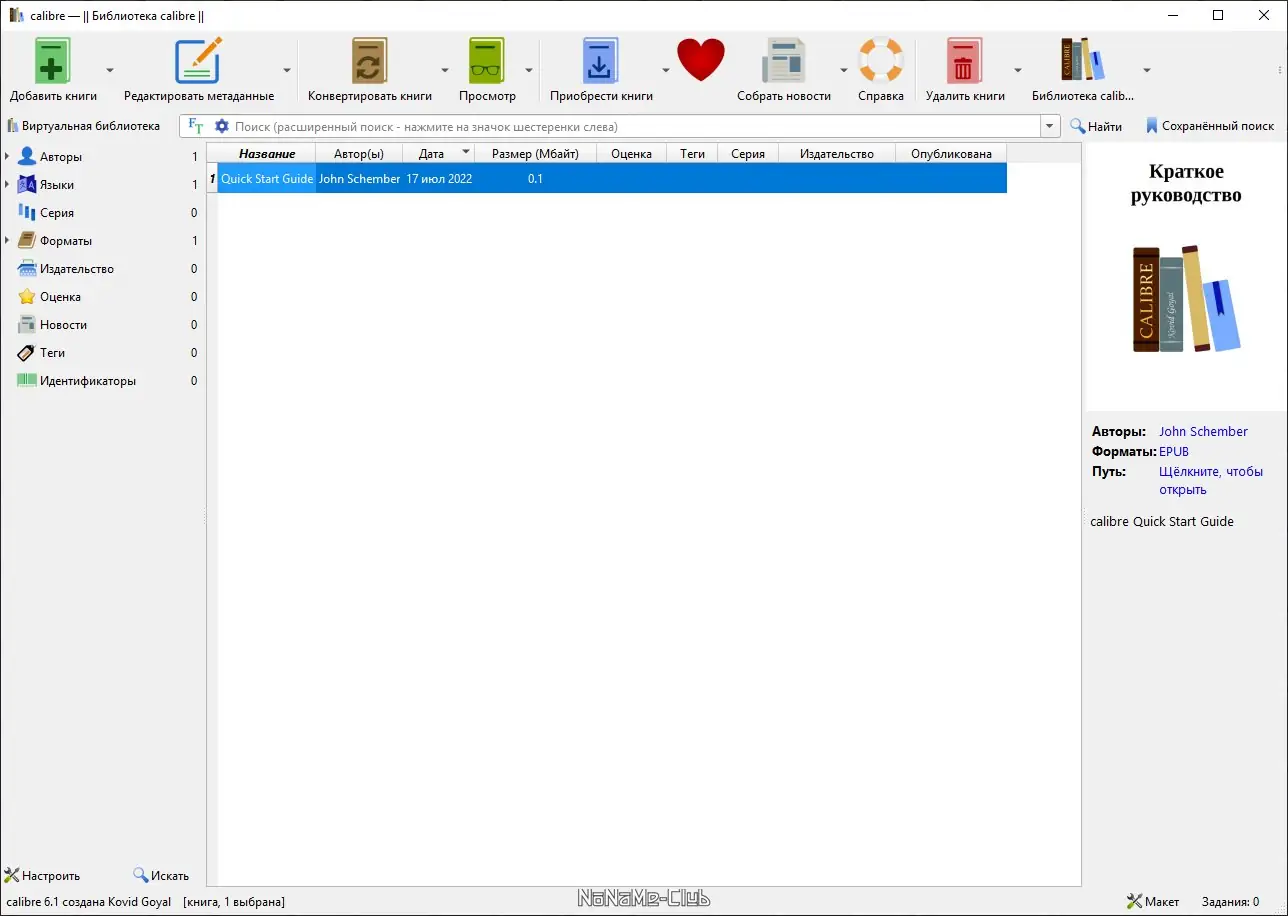
Task: Open the View dropdown arrow
Action: [529, 70]
